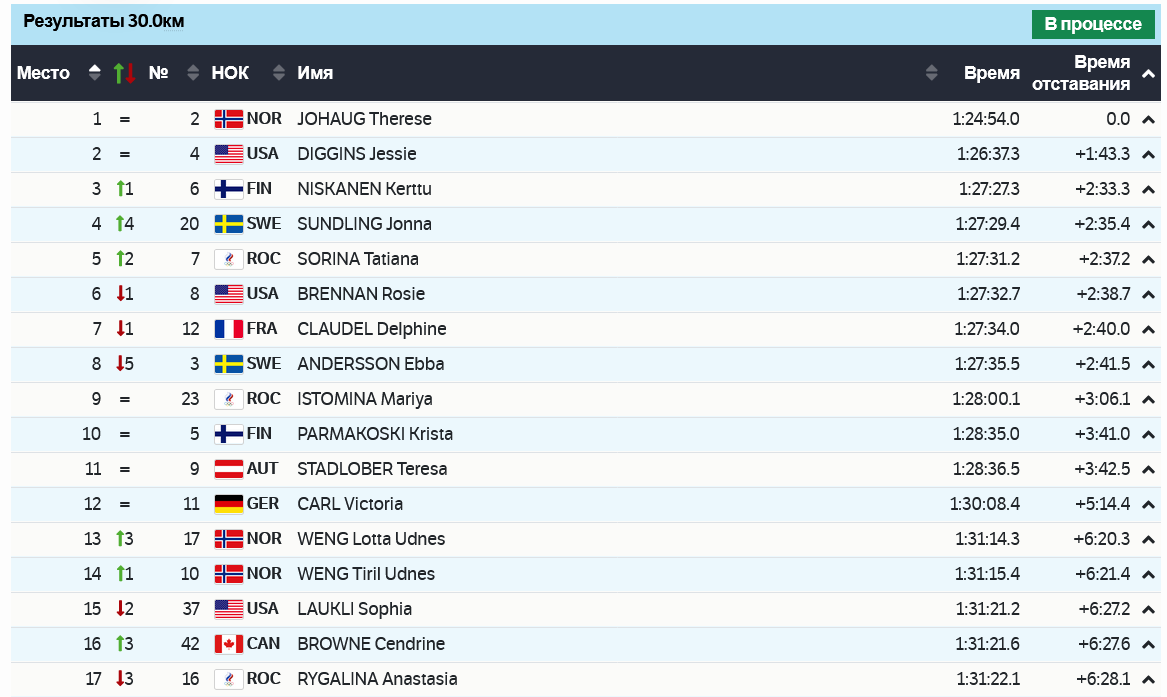Image resolution: width=1167 pixels, height=697 pixels.
Task: Click Austria flag beside STADLOBER Teresa
Action: 229,469
